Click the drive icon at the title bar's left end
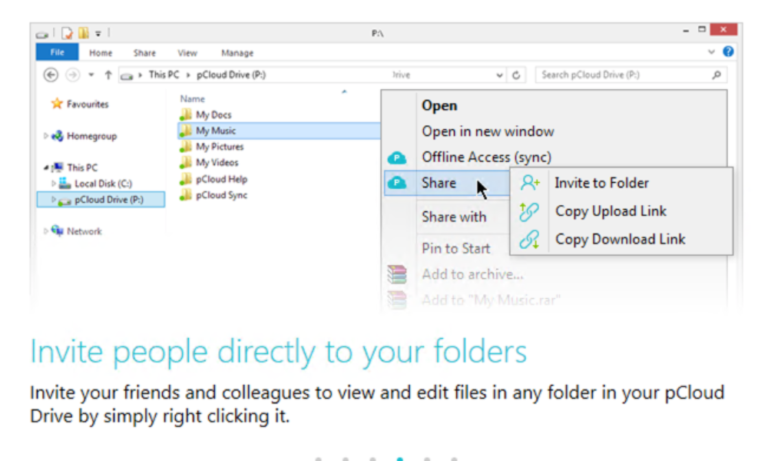The image size is (768, 461). 43,34
